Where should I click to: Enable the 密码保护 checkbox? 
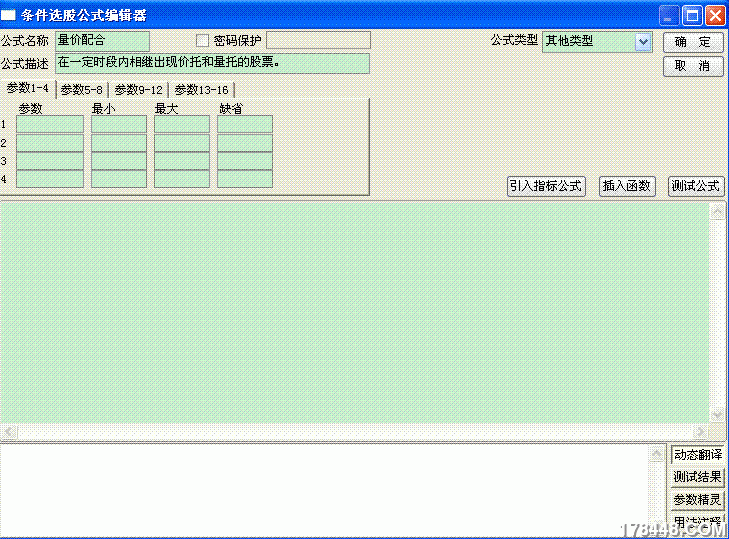203,41
